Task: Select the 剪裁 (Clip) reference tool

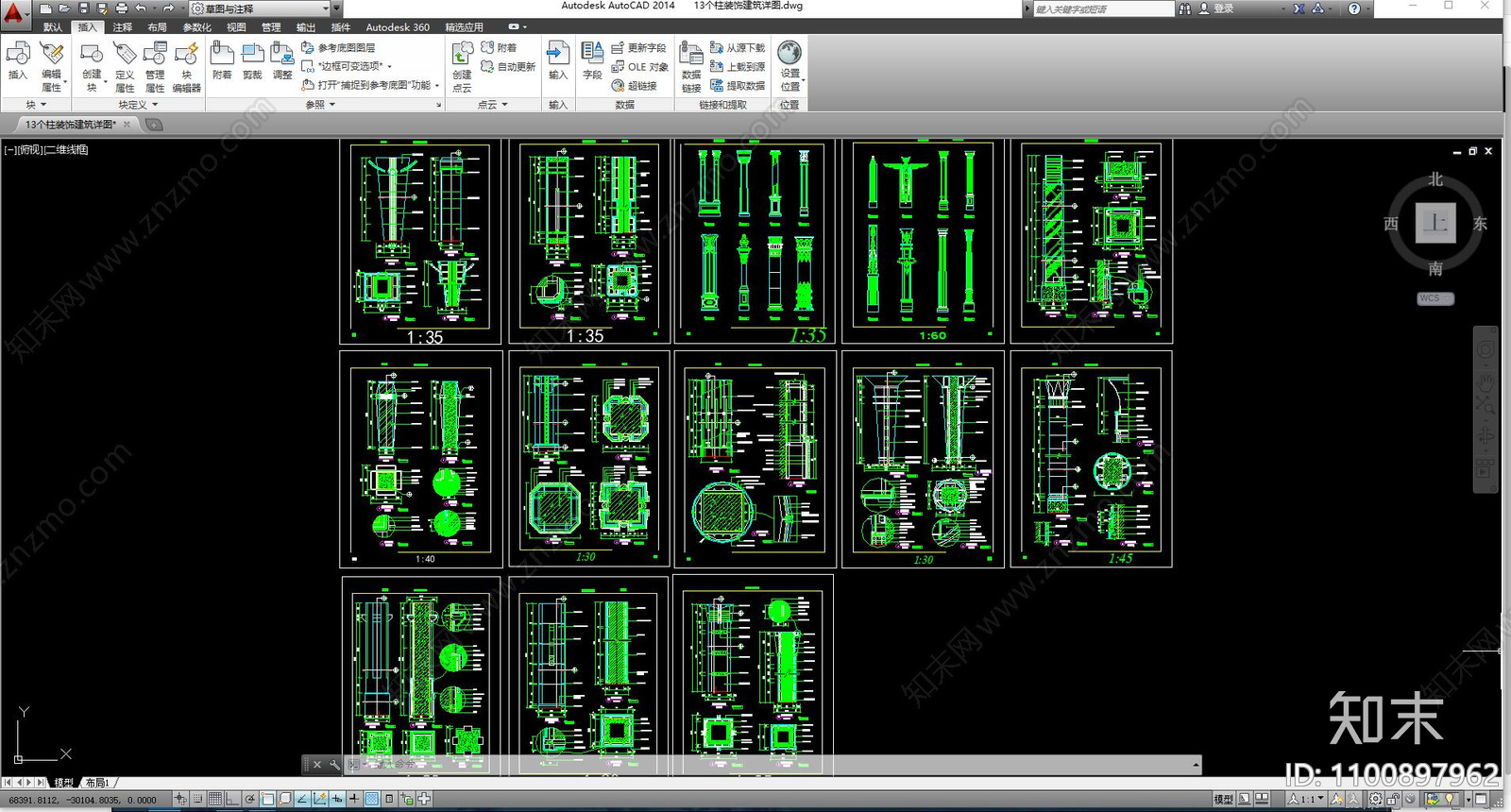Action: click(252, 60)
